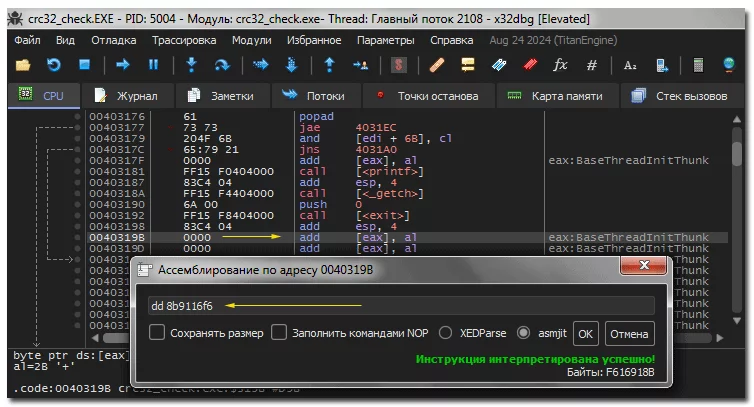Select the asmjit assembler option
The image size is (754, 407).
point(523,333)
